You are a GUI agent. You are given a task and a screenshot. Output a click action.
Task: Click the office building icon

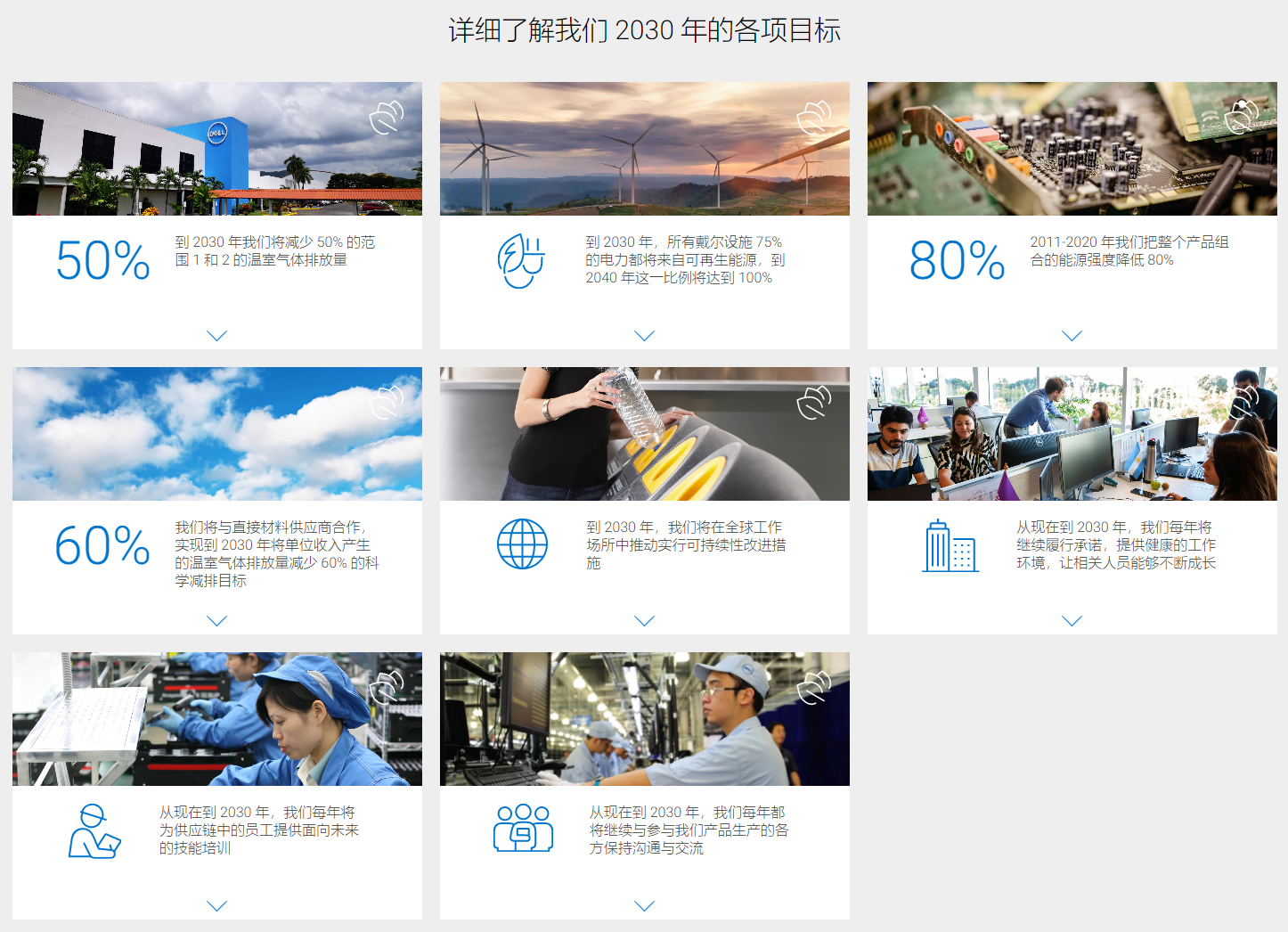coord(950,545)
